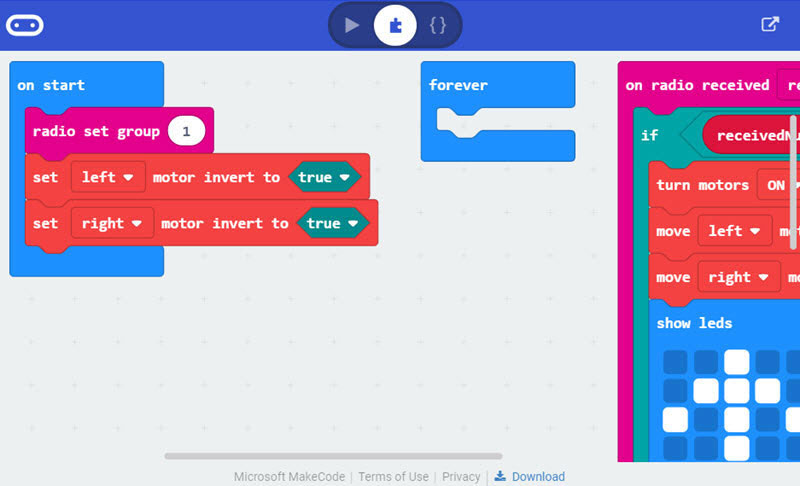800x486 pixels.
Task: Open project in new window icon
Action: [770, 24]
